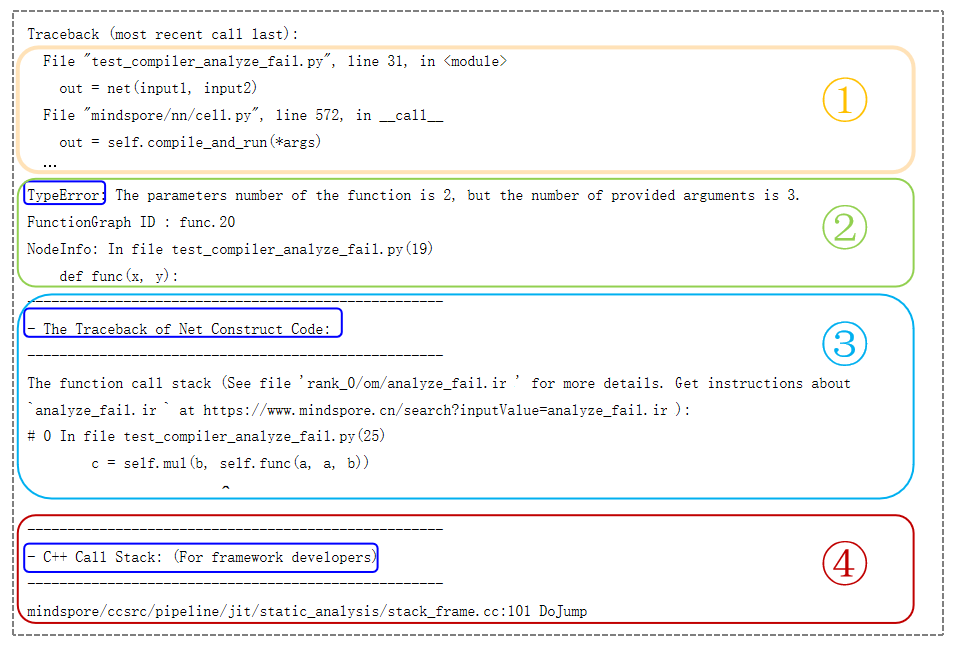Image resolution: width=960 pixels, height=657 pixels.
Task: Click the "mindspore/nn/cell.py" line 572 entry
Action: (243, 115)
